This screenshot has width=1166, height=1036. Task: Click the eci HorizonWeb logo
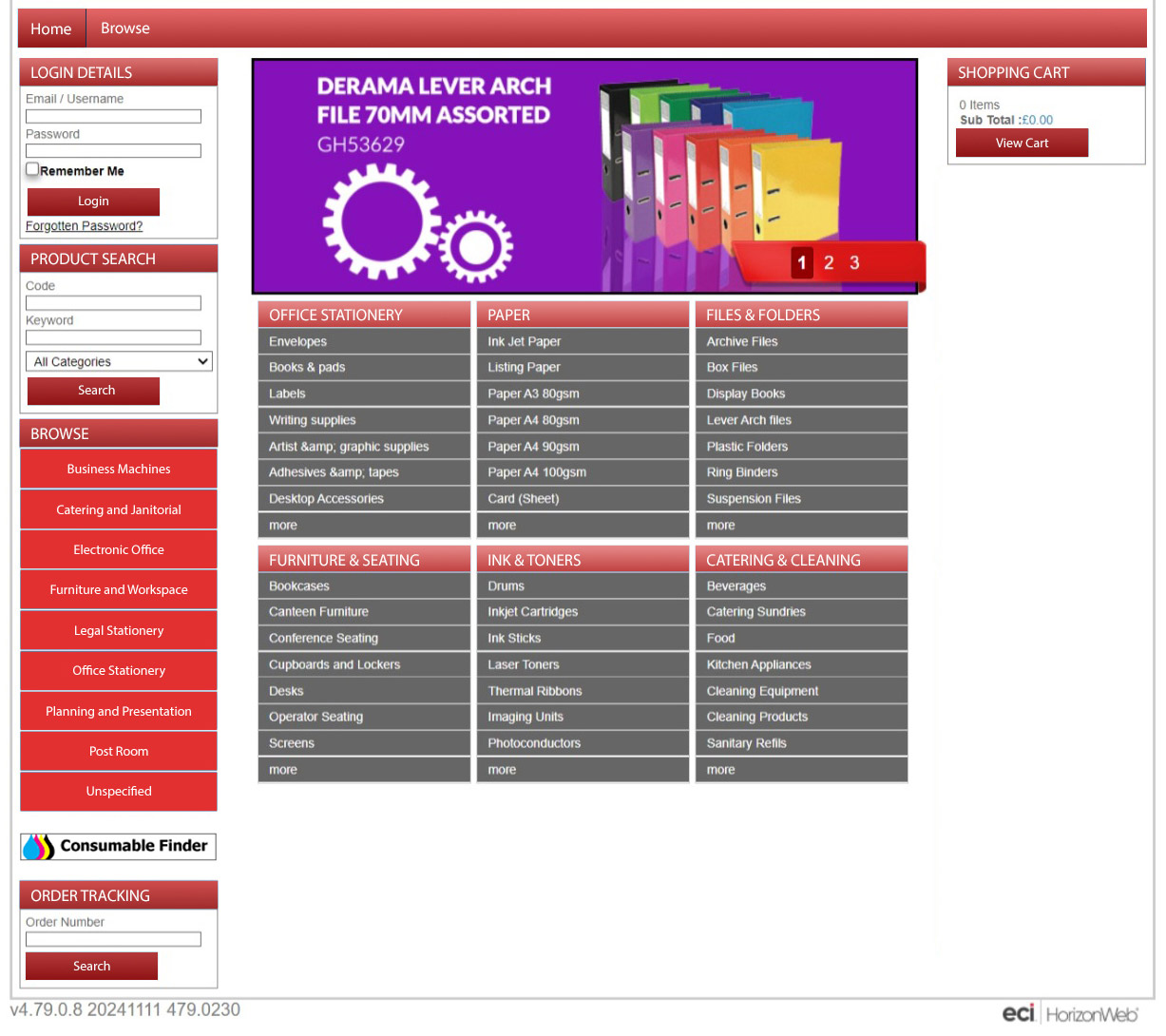(1071, 1014)
